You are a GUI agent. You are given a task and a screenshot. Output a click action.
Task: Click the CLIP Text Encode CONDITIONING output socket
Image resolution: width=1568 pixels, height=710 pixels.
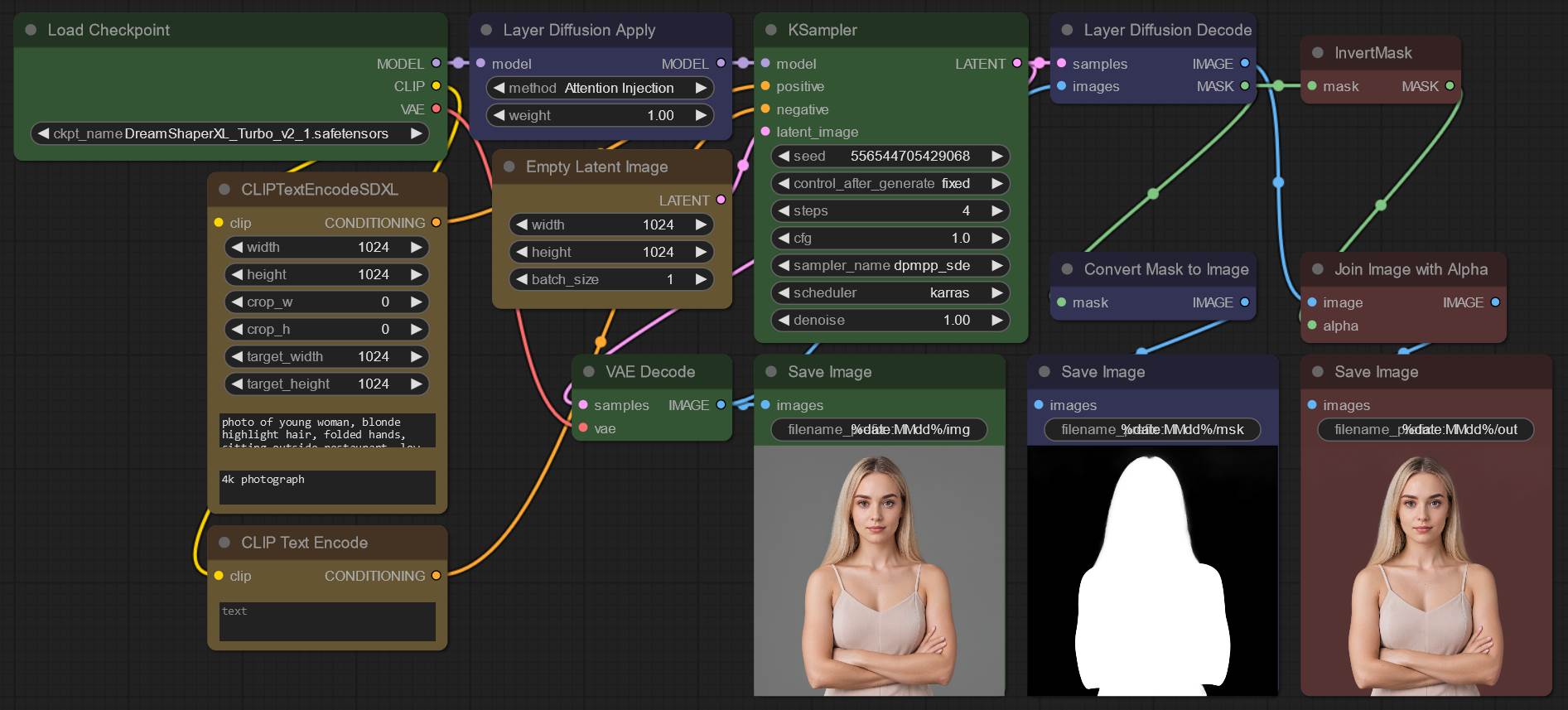(x=436, y=576)
